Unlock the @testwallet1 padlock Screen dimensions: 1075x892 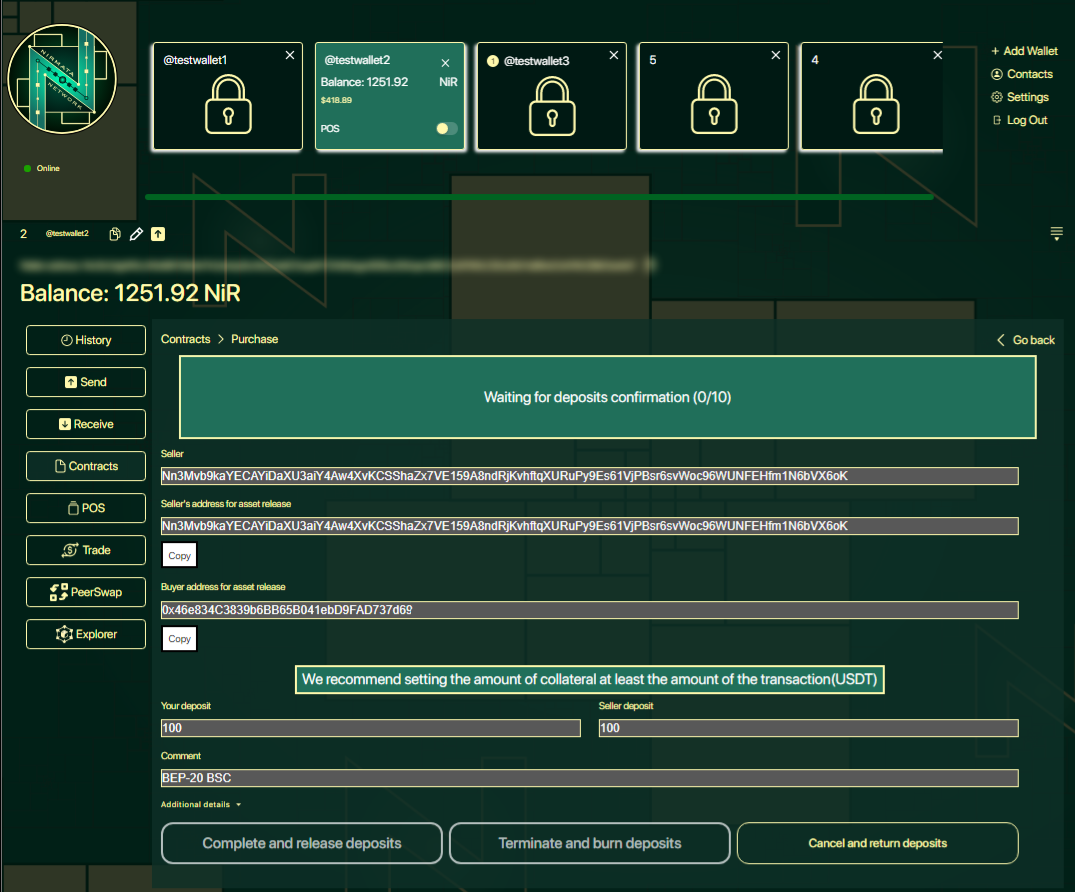[x=226, y=105]
